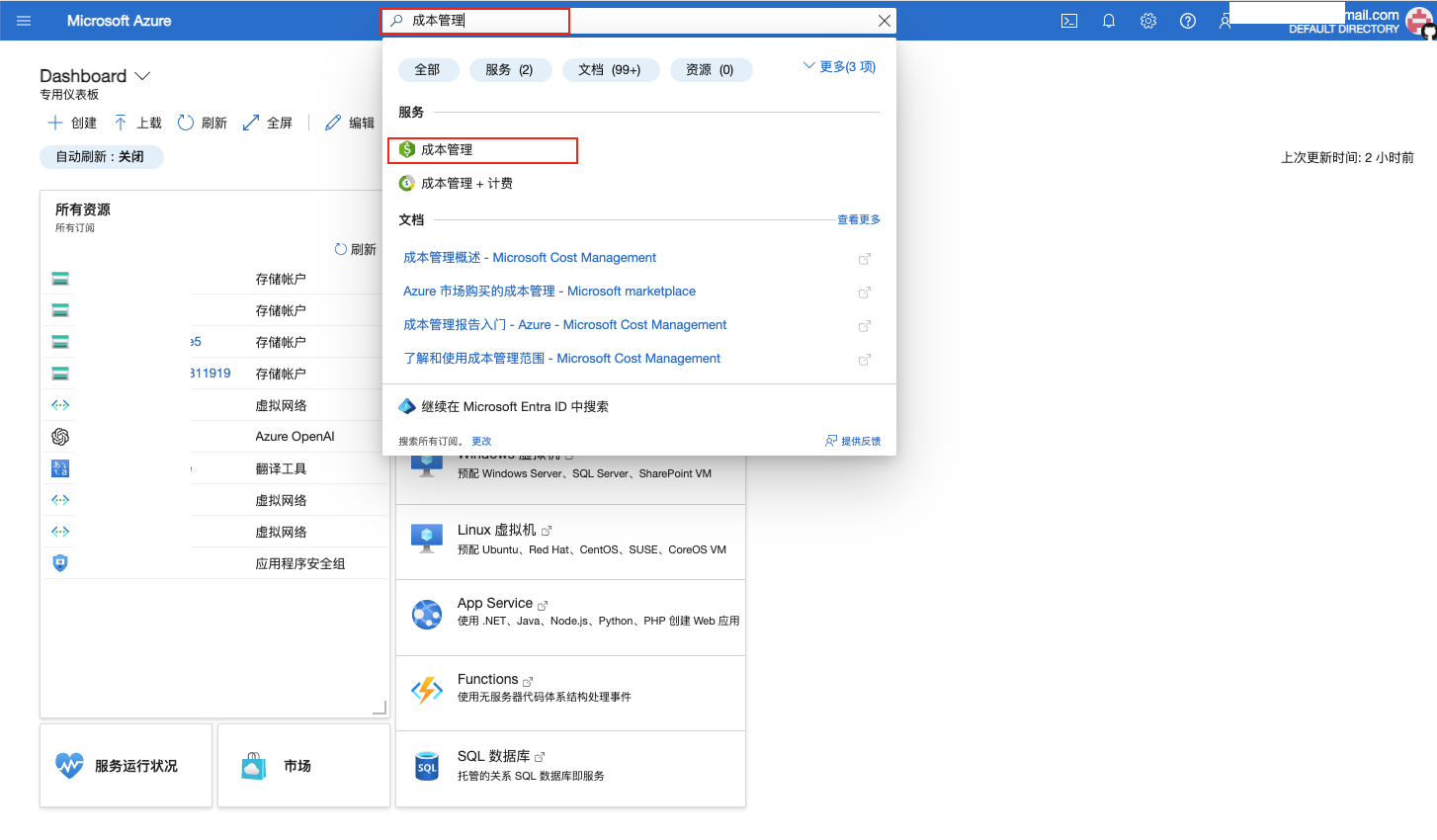The width and height of the screenshot is (1437, 840).
Task: Open 成本管理 + 计费 service result
Action: click(466, 184)
